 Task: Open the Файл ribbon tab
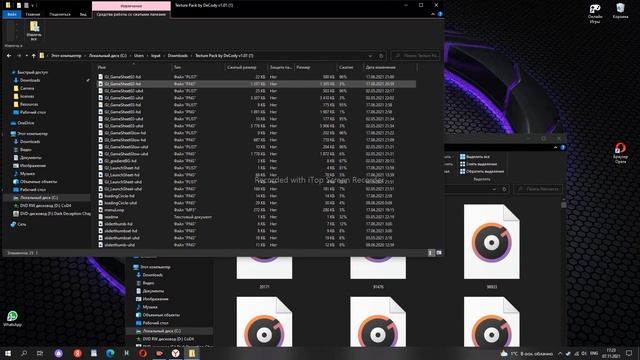click(12, 14)
